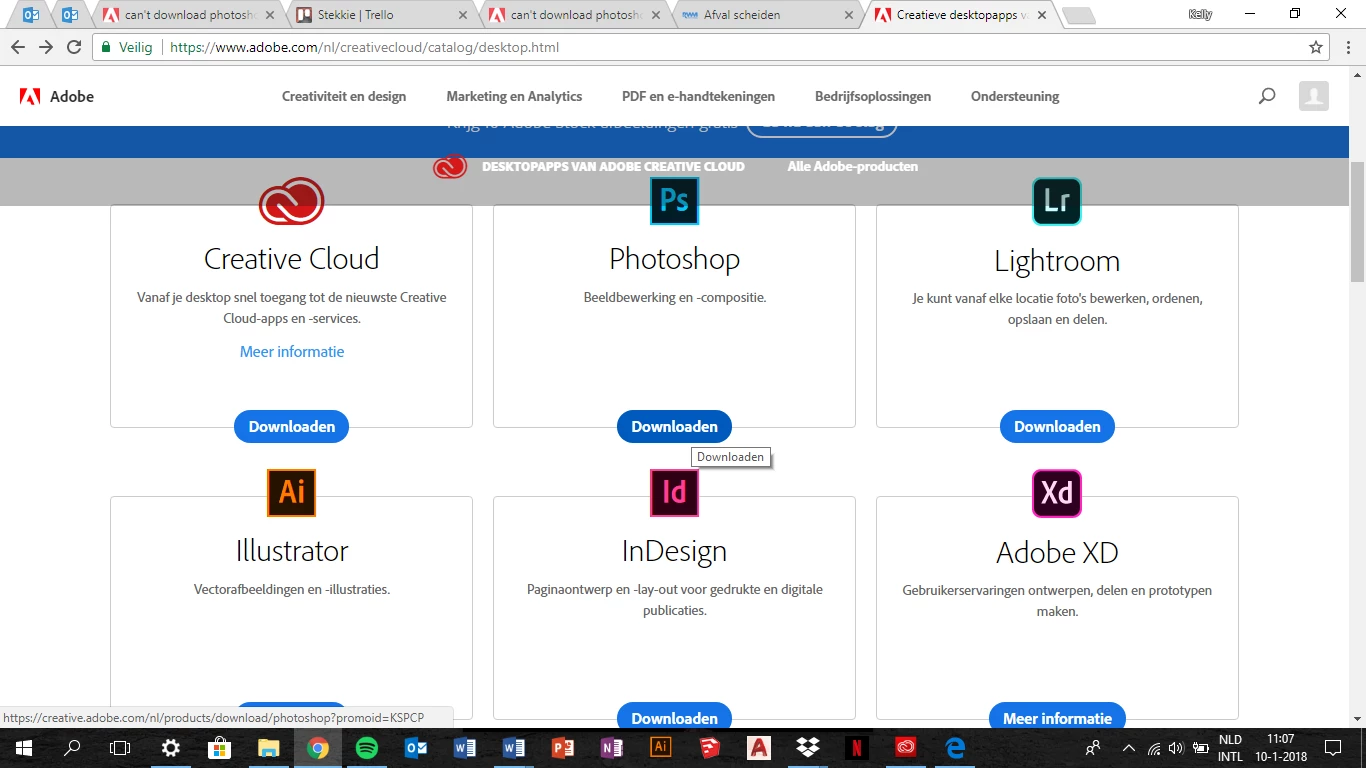Open Microsoft Edge from the taskbar
This screenshot has width=1366, height=768.
[955, 748]
